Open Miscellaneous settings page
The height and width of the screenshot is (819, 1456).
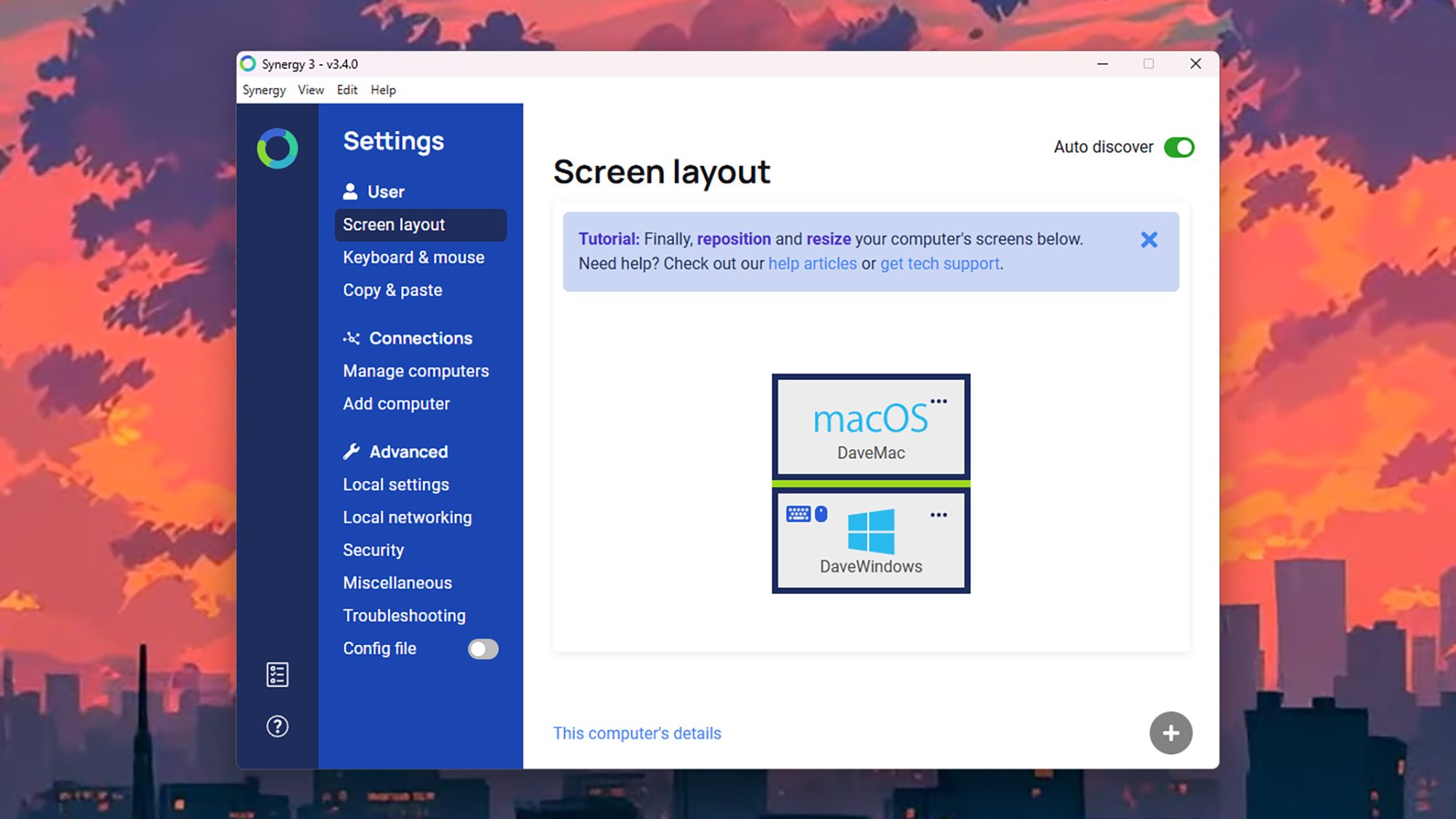pyautogui.click(x=397, y=582)
